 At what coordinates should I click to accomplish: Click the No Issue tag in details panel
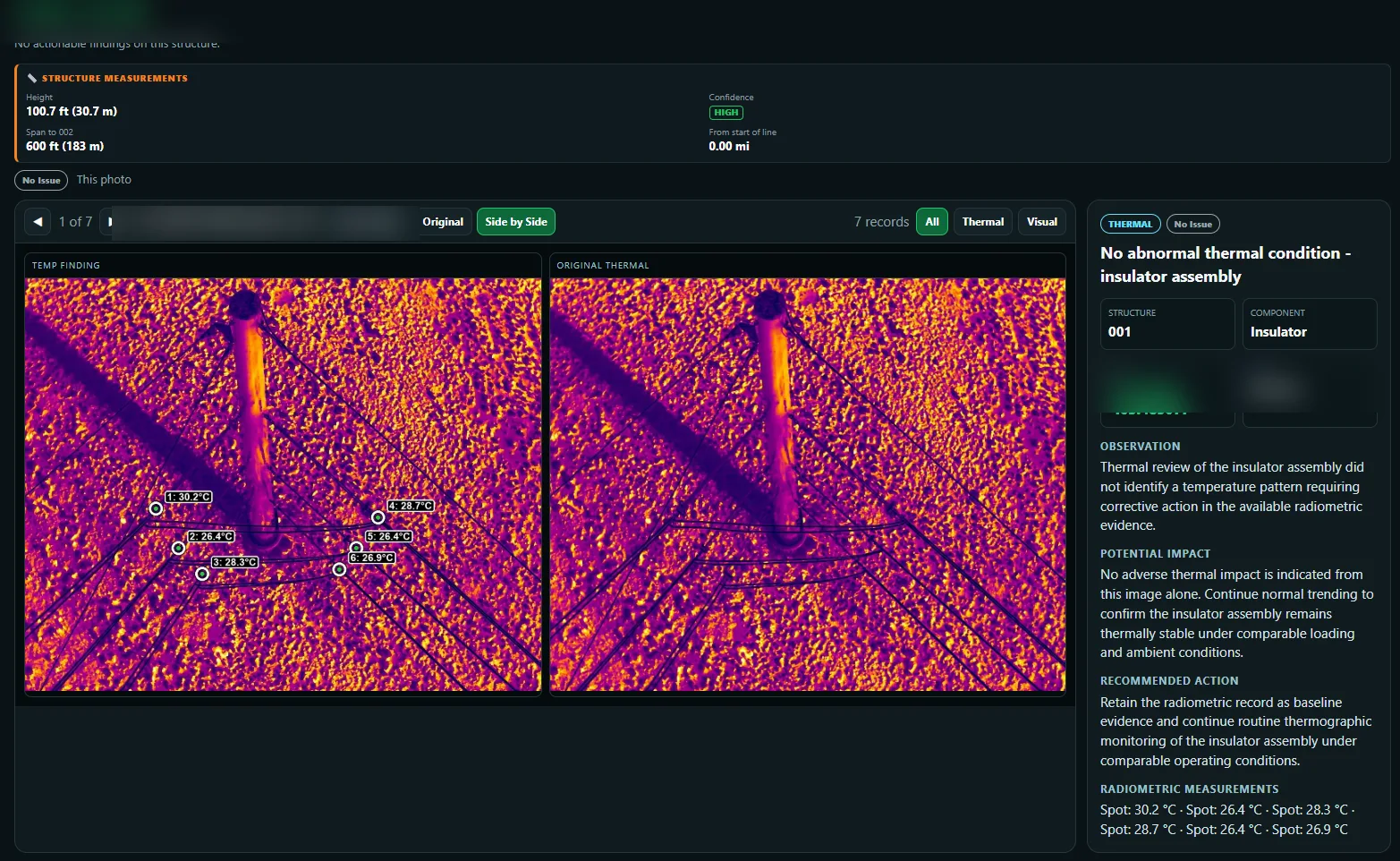[1192, 224]
